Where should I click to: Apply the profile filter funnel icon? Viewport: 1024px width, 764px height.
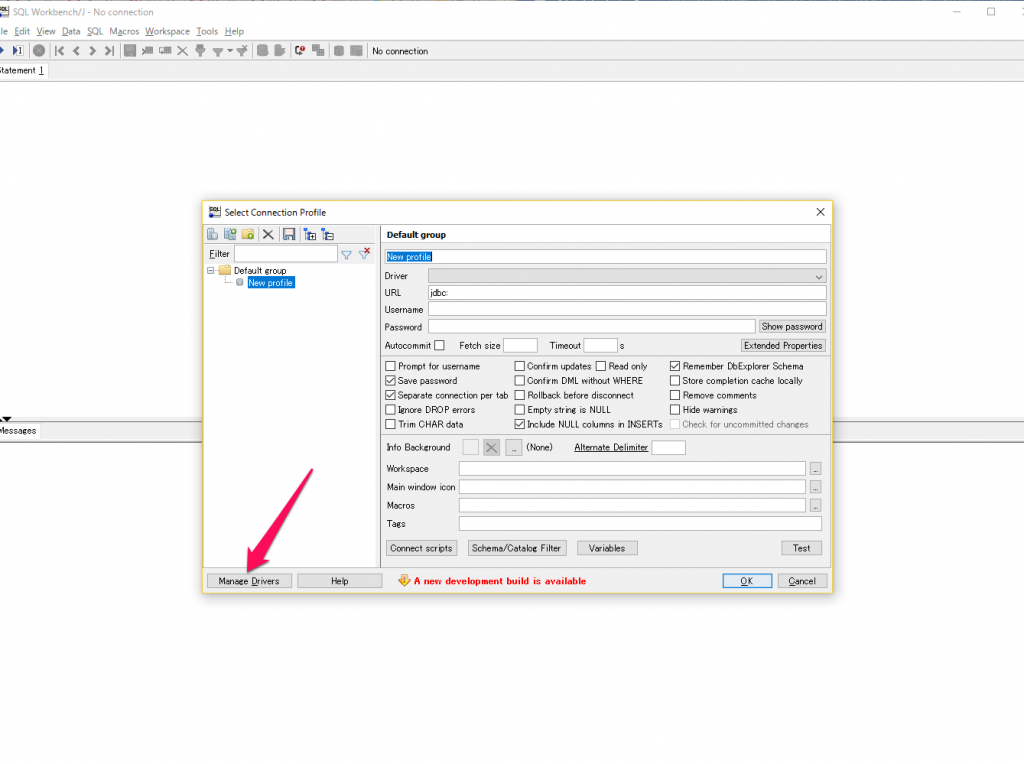click(346, 254)
